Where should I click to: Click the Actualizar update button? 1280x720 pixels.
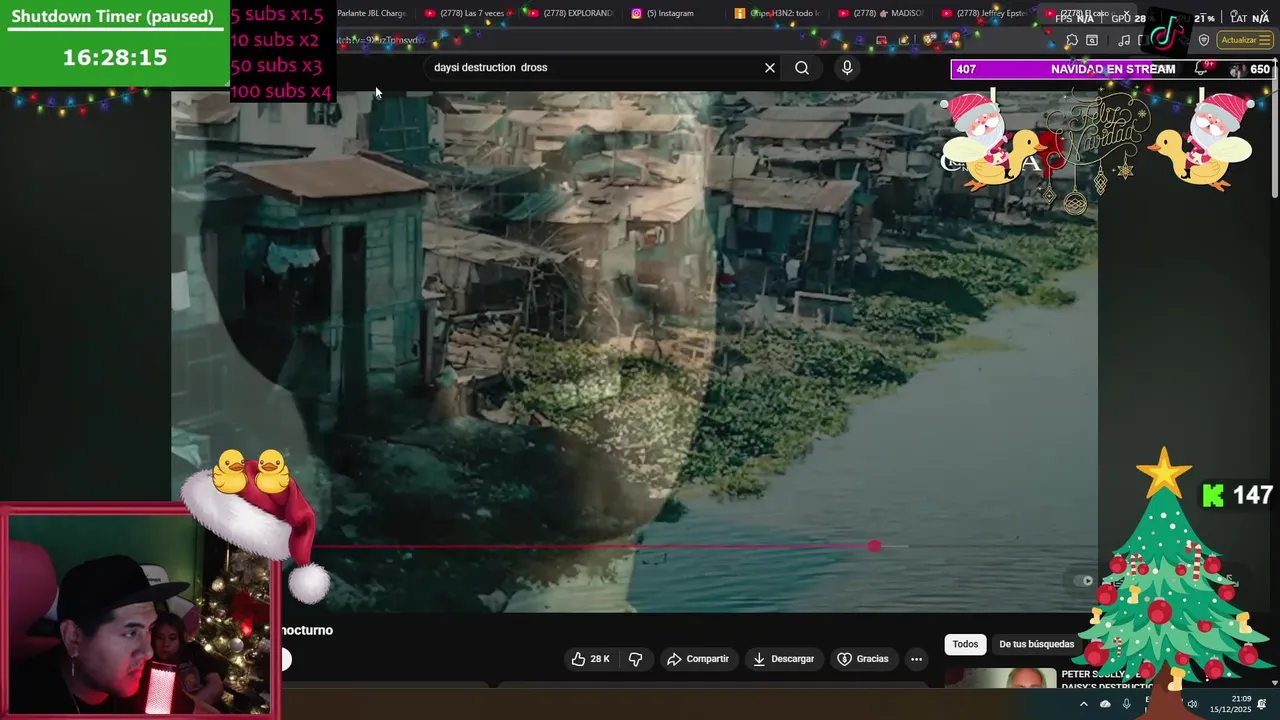point(1244,41)
